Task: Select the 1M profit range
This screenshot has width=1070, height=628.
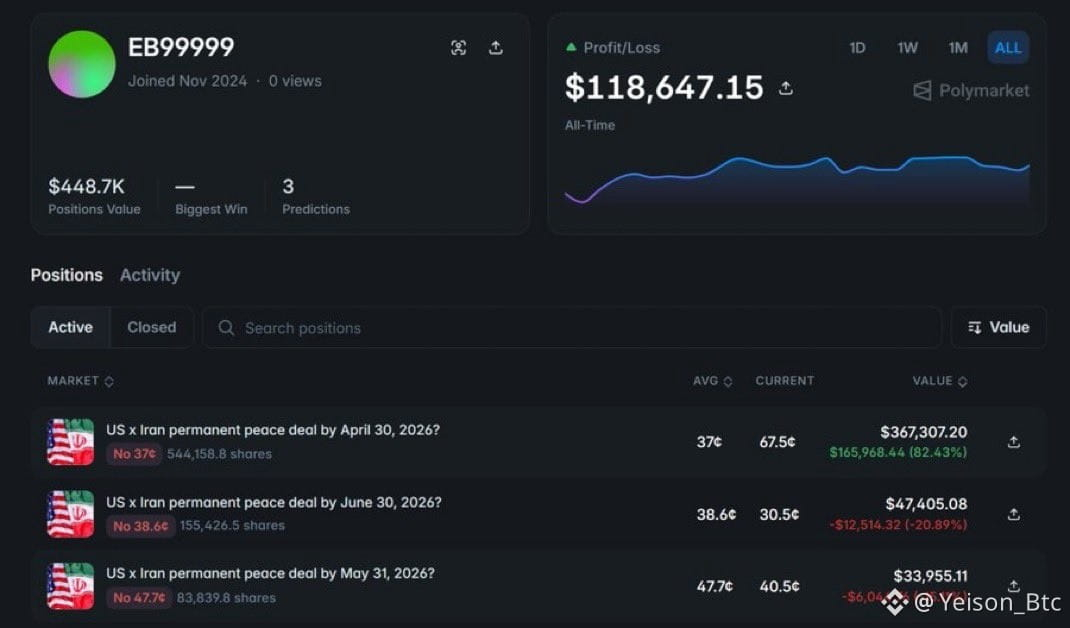Action: point(958,48)
